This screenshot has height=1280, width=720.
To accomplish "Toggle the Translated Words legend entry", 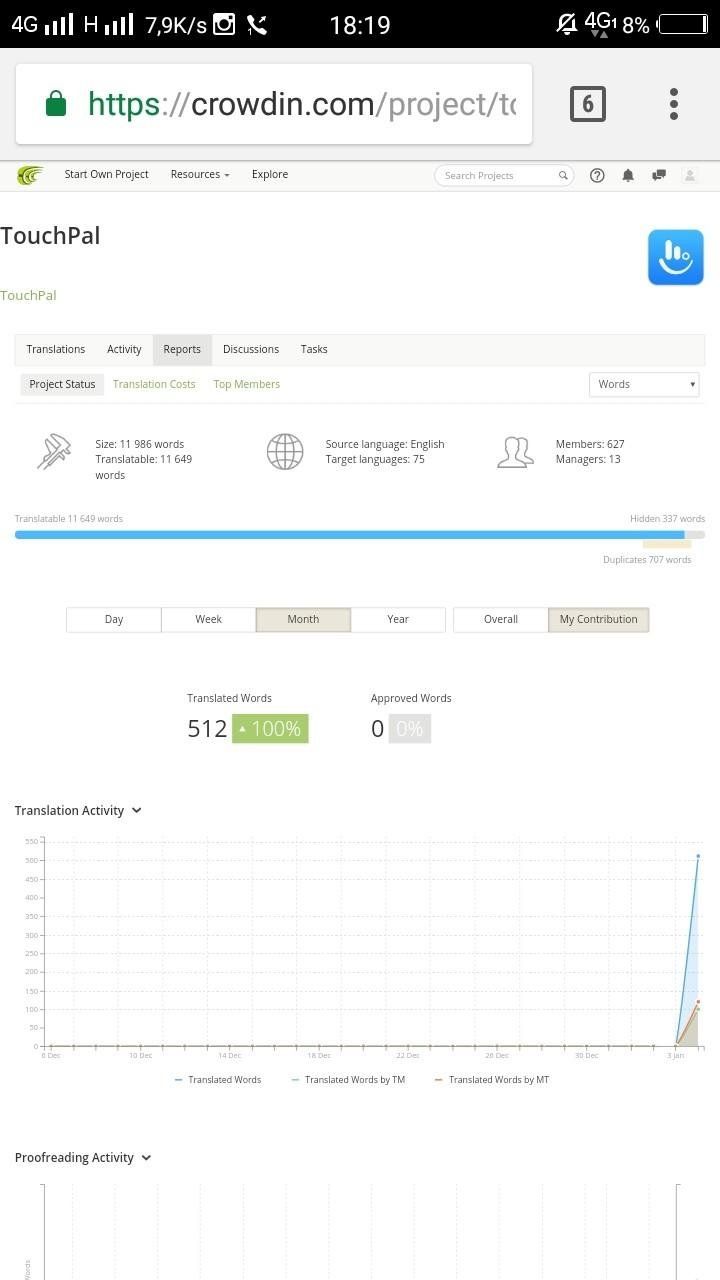I will tap(218, 1079).
